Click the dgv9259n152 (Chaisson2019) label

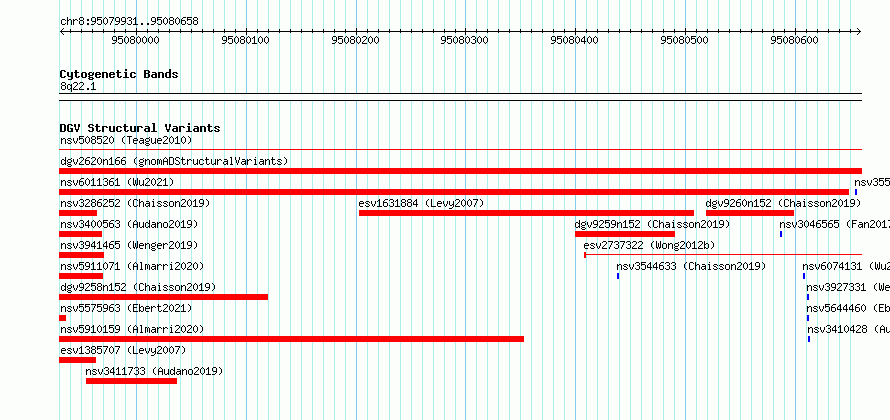click(653, 224)
